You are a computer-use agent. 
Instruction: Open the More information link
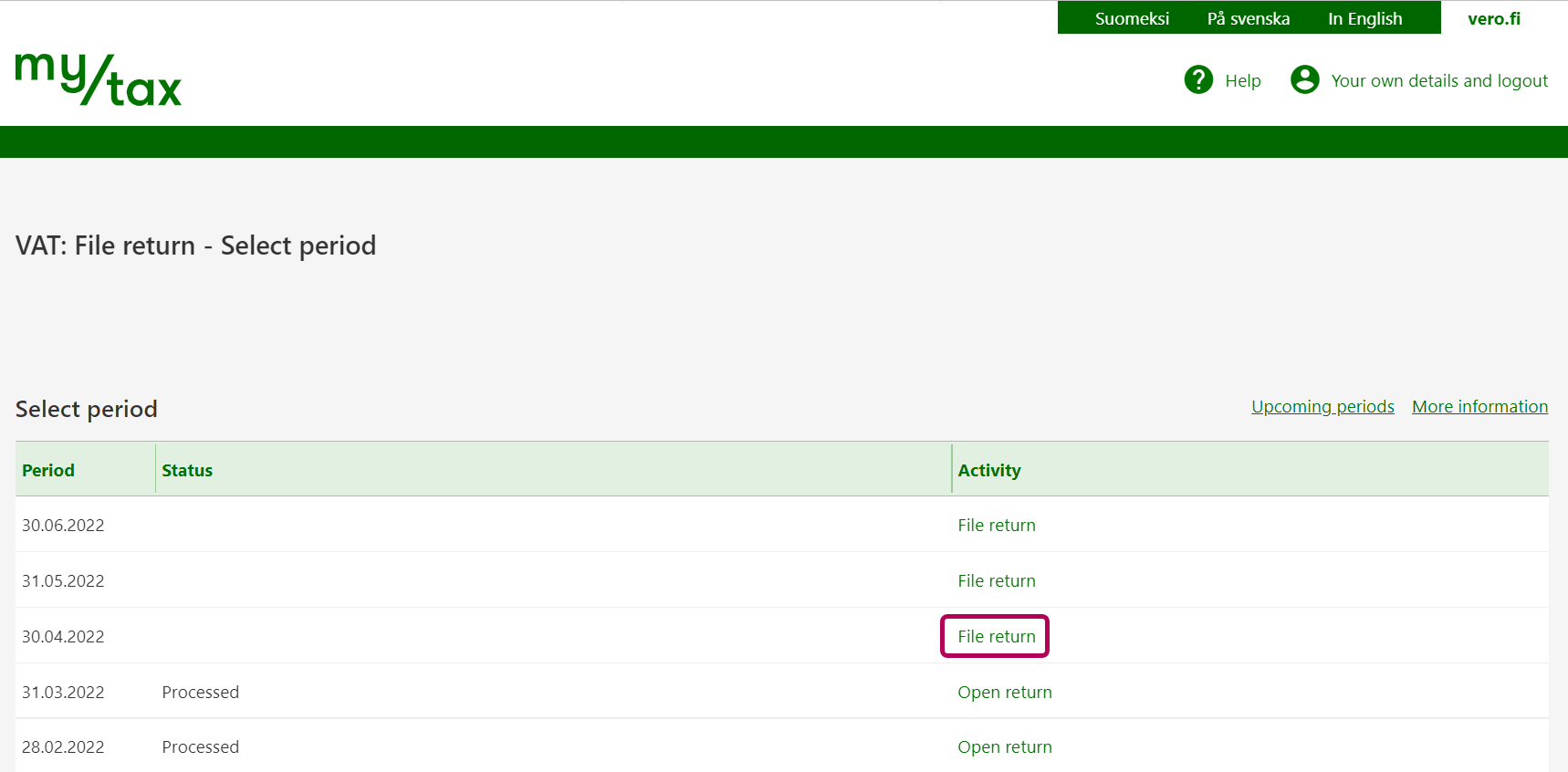1479,407
